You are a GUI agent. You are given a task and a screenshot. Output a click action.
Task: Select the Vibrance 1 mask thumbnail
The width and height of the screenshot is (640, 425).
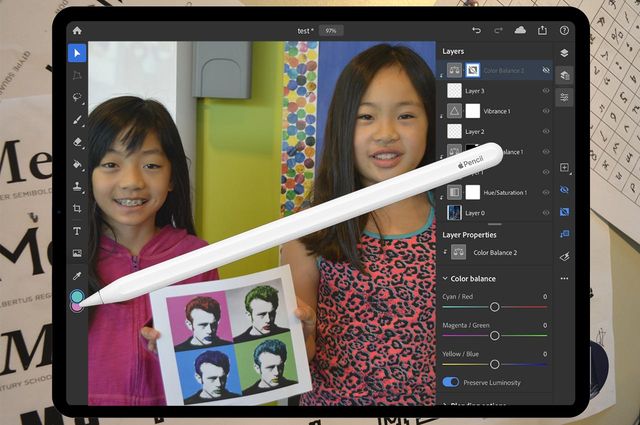coord(473,111)
